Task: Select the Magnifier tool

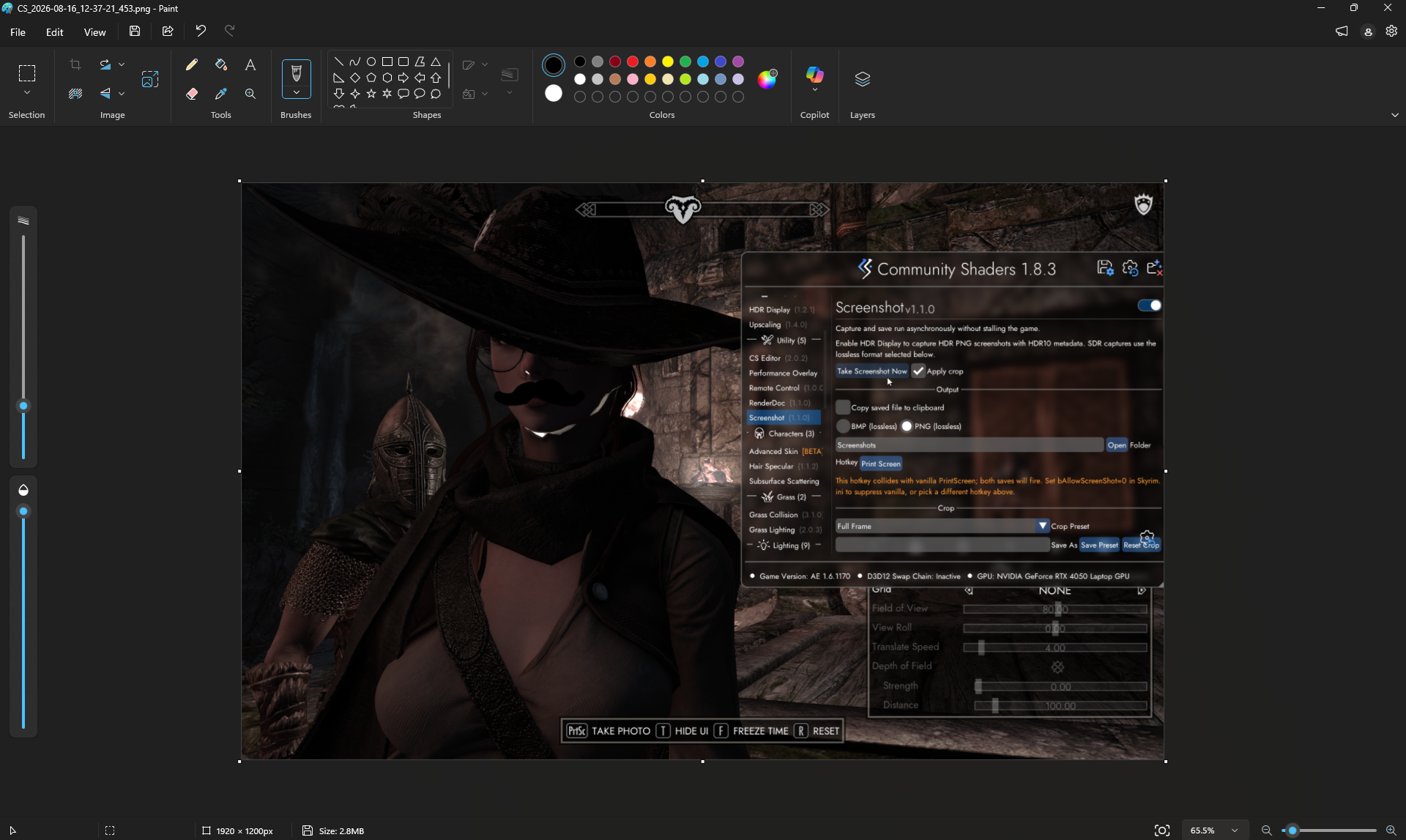Action: point(250,94)
